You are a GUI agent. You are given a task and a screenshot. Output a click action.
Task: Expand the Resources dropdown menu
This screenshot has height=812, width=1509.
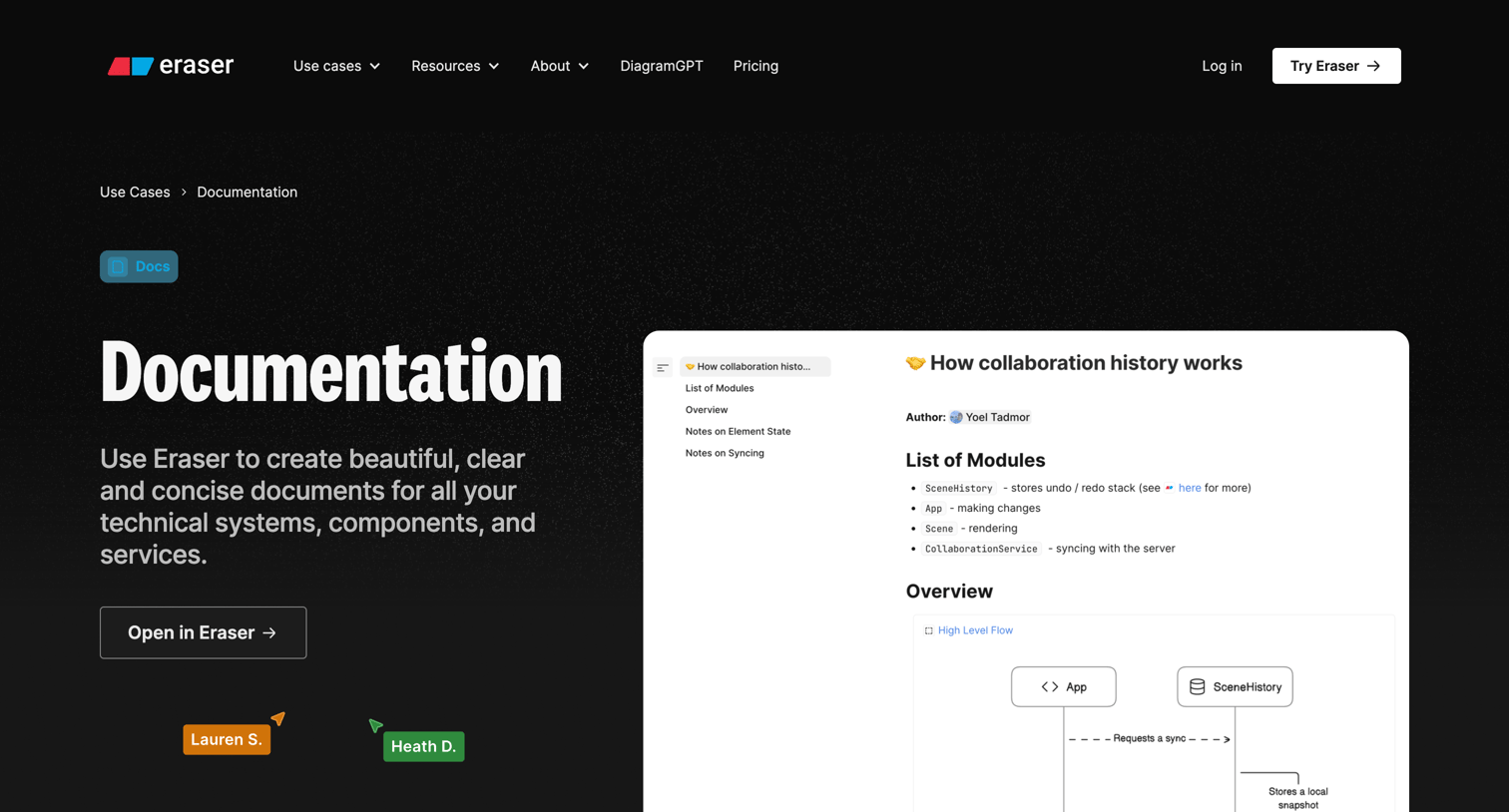click(x=455, y=66)
